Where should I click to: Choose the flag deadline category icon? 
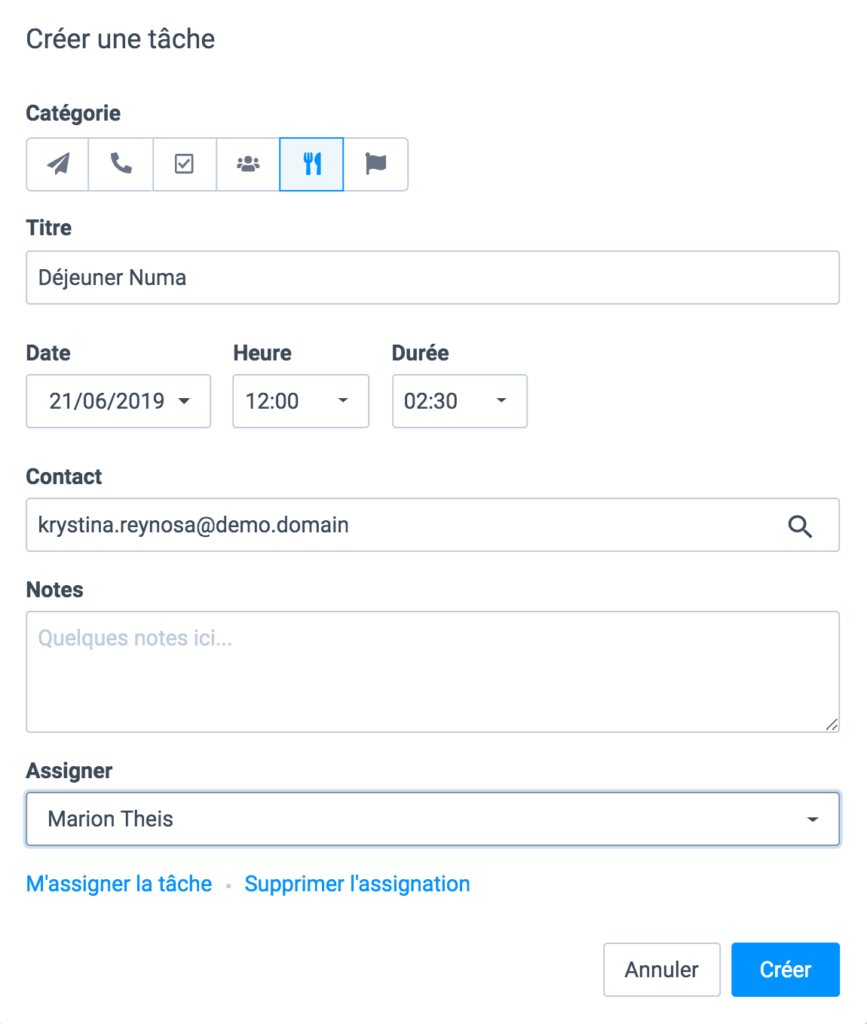(375, 164)
